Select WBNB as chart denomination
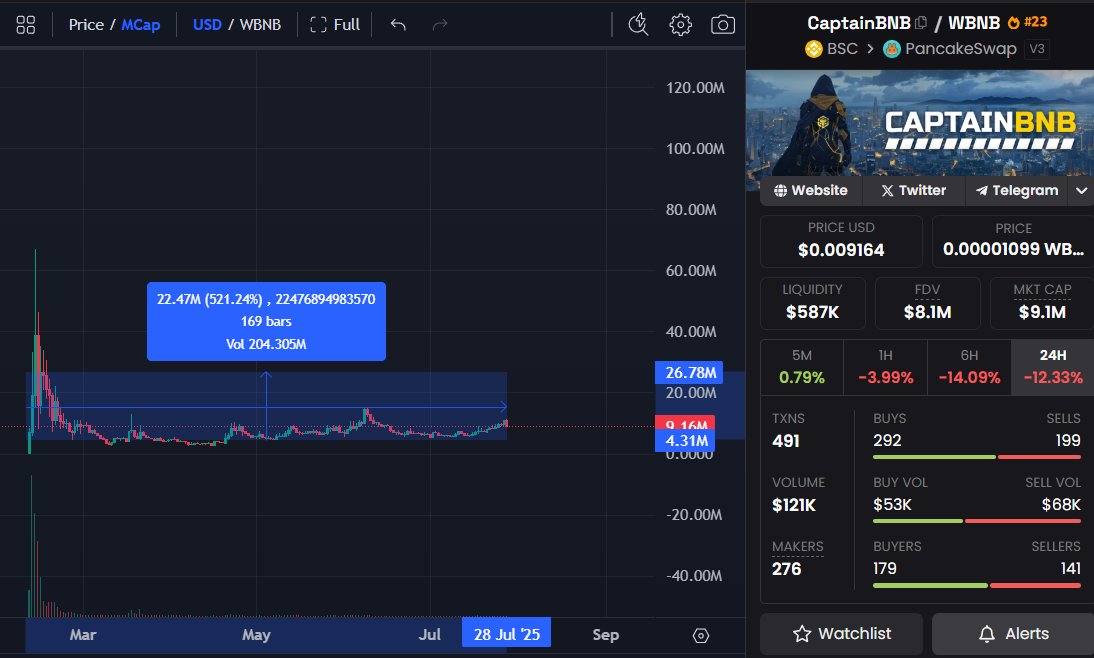 tap(260, 25)
